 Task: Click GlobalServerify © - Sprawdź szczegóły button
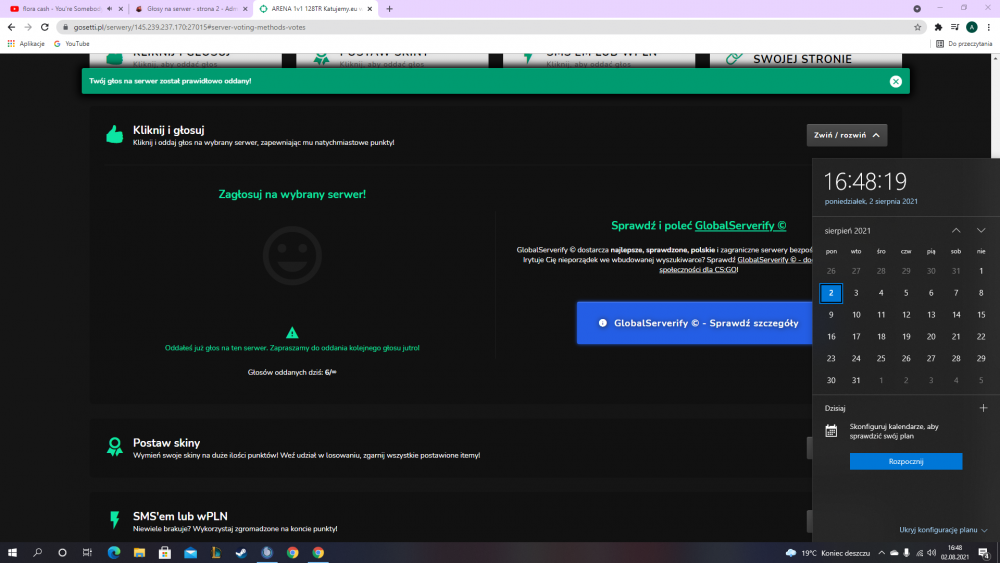click(695, 323)
